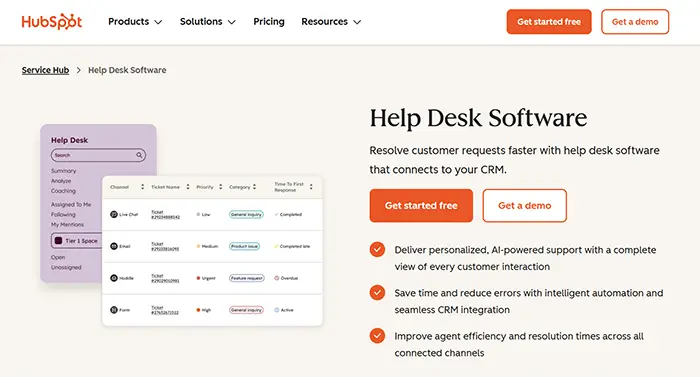The image size is (700, 377).
Task: Expand the Products menu chevron
Action: point(158,22)
